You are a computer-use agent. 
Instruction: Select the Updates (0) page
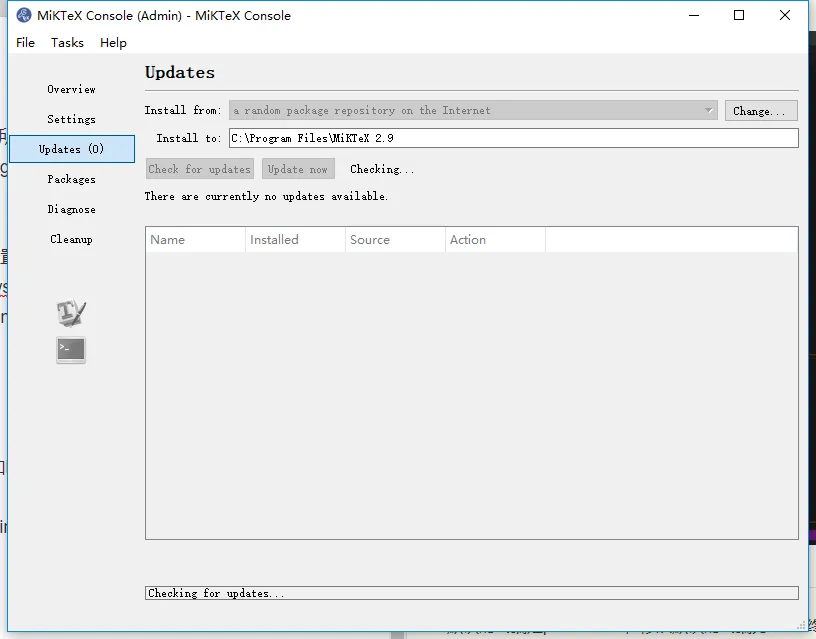(x=72, y=149)
